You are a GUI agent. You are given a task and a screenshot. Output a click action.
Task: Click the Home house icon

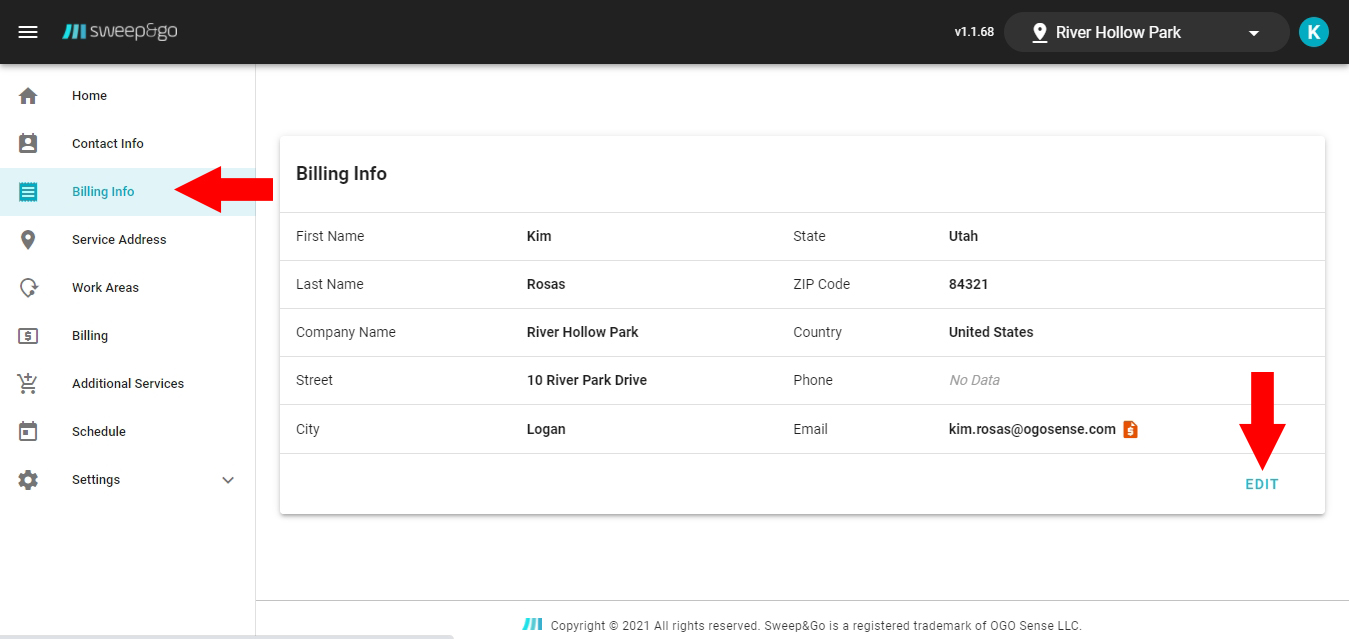(x=28, y=96)
